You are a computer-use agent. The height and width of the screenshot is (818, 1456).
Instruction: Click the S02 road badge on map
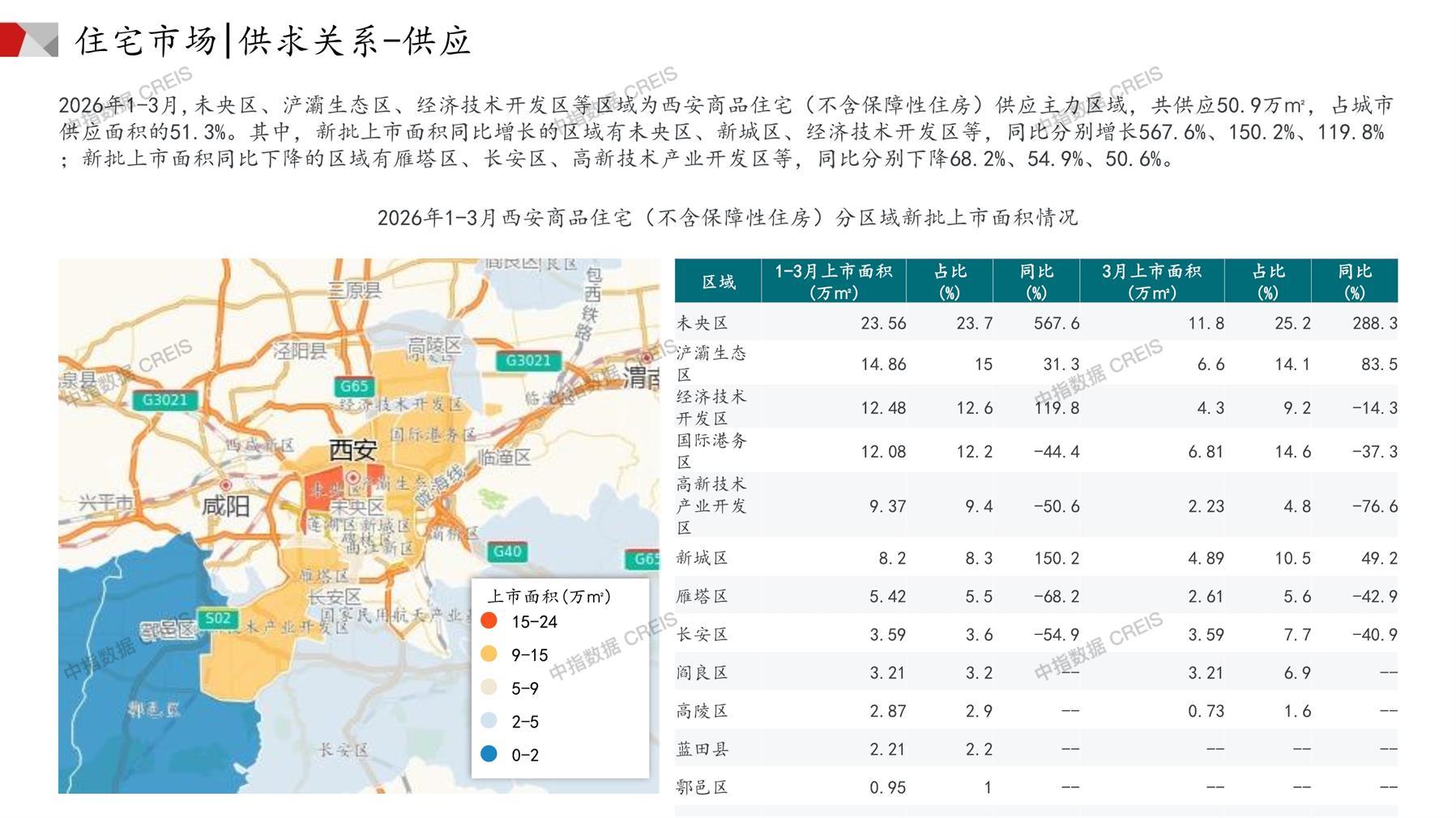(217, 619)
